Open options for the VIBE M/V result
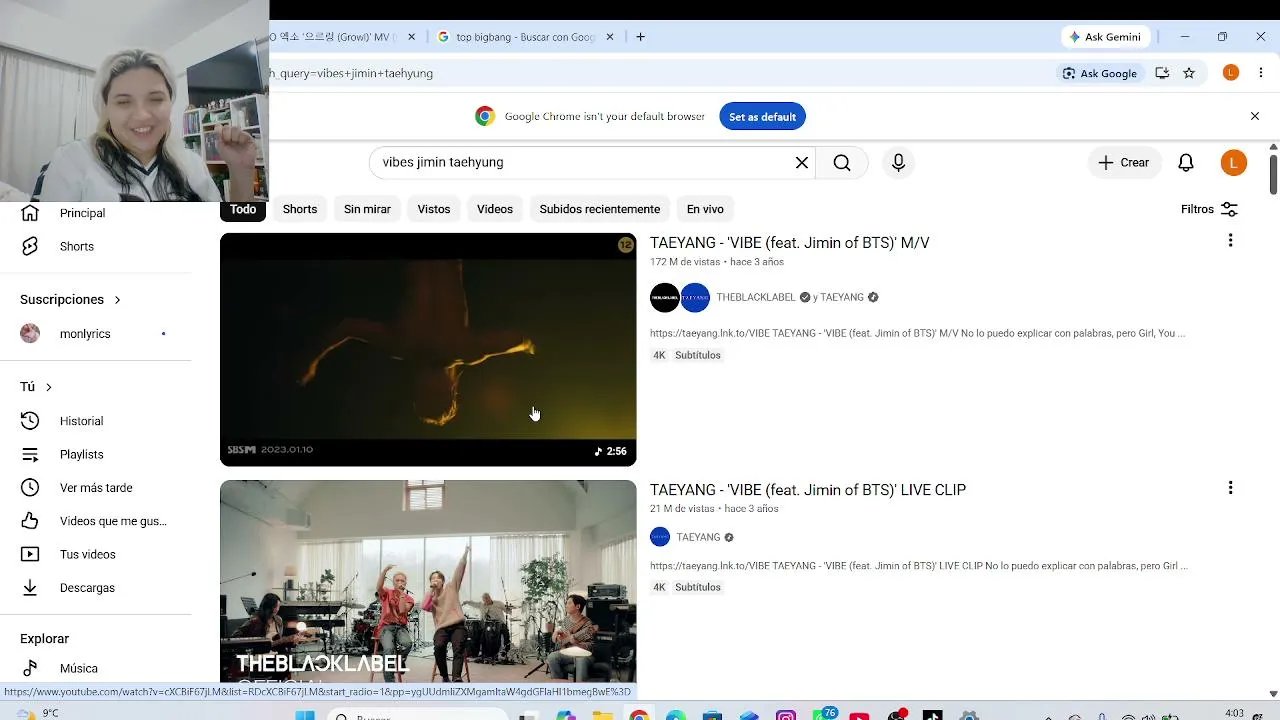Screen dimensions: 1280x720 1230,241
